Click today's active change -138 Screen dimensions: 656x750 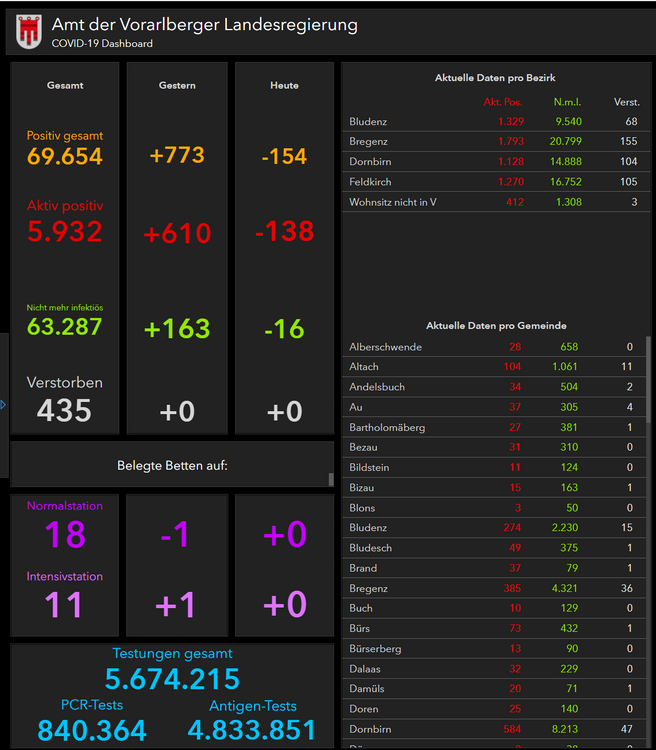tap(284, 232)
